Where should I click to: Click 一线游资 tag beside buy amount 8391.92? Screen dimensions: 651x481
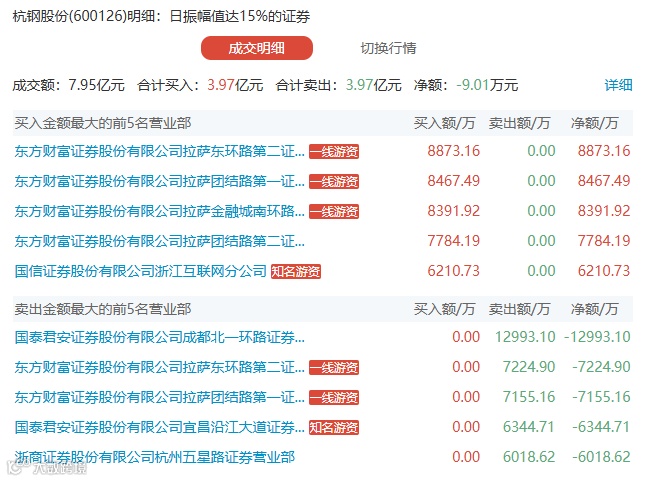[x=334, y=211]
